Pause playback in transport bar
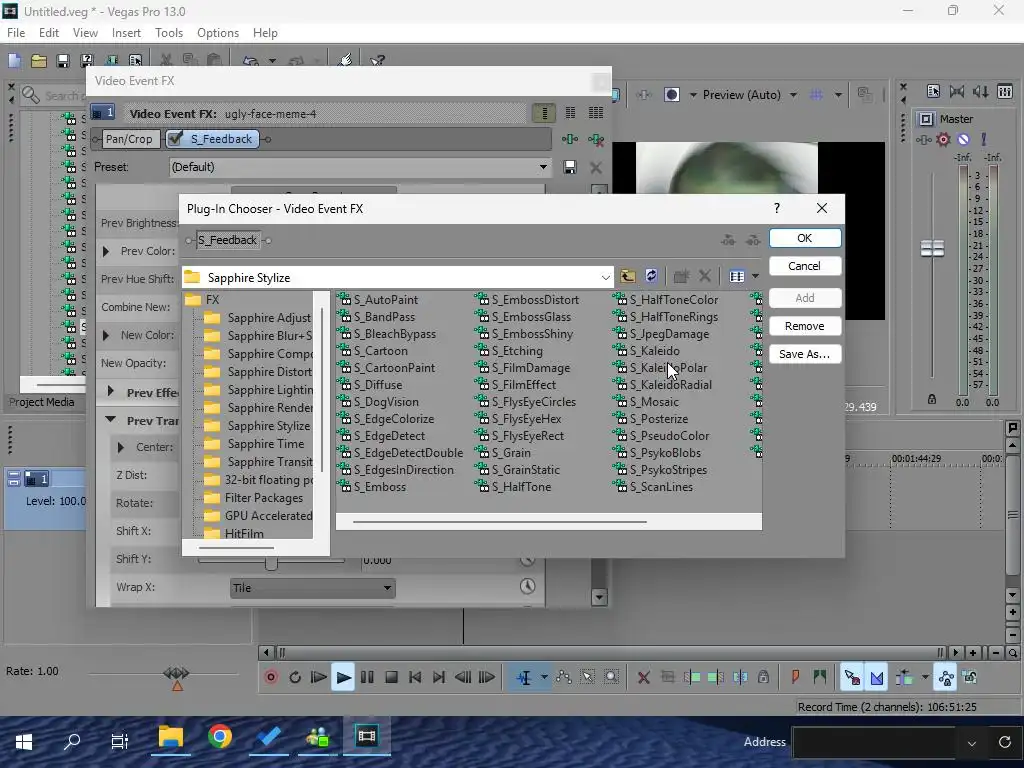The width and height of the screenshot is (1024, 768). pyautogui.click(x=367, y=677)
